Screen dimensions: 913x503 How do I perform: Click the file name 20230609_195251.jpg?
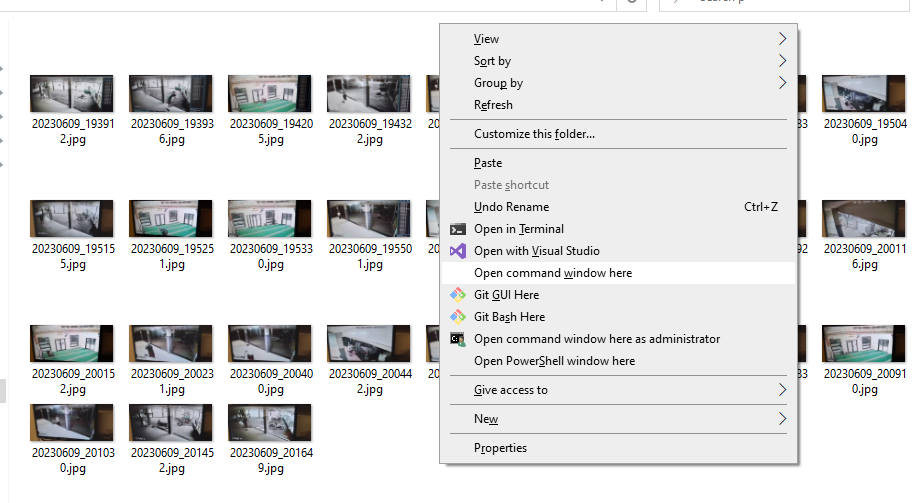172,257
